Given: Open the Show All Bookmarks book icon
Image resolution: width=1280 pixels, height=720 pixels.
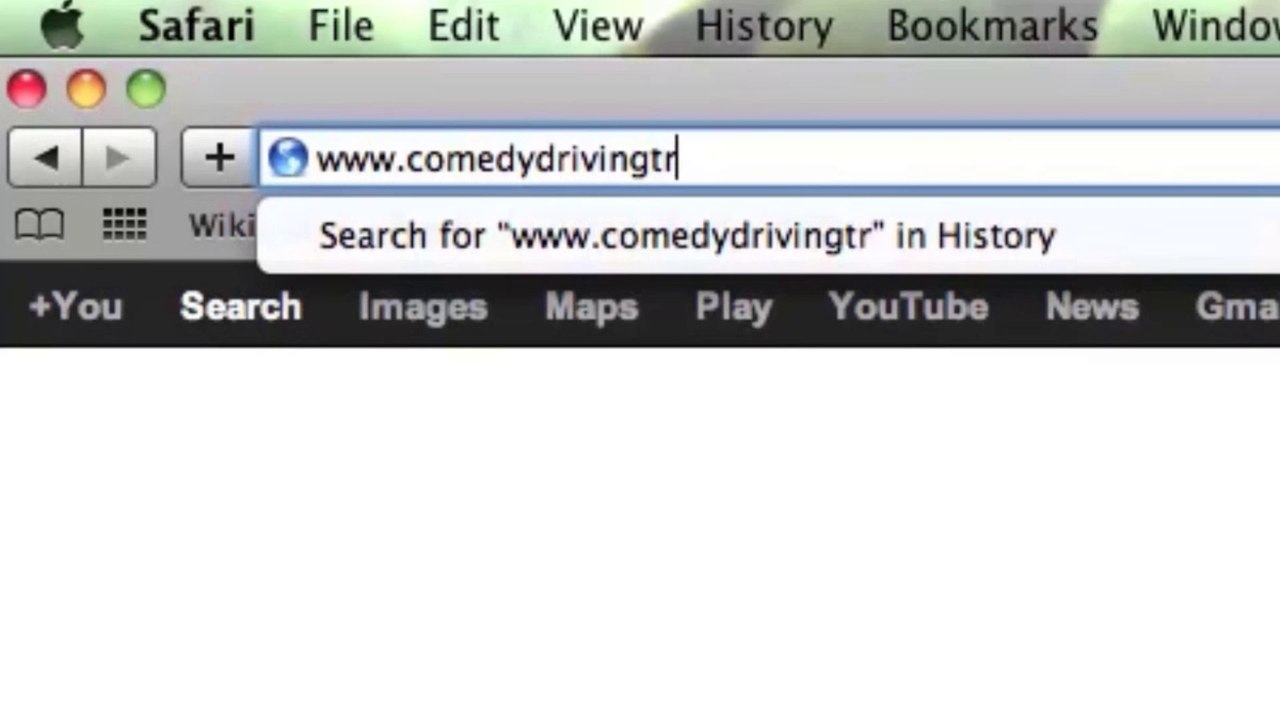Looking at the screenshot, I should (x=40, y=225).
